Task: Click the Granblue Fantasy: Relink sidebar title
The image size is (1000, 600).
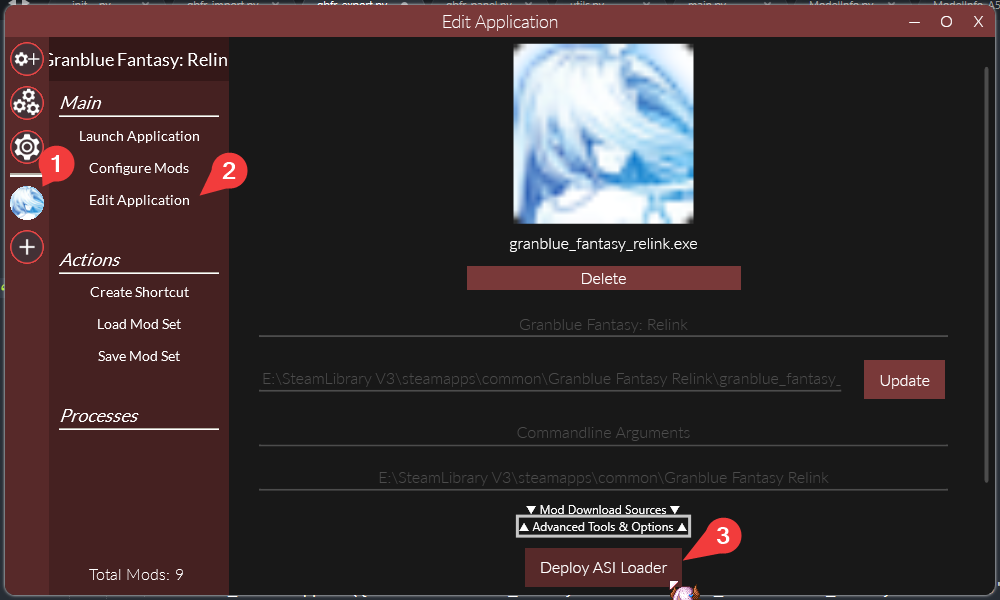Action: coord(138,59)
